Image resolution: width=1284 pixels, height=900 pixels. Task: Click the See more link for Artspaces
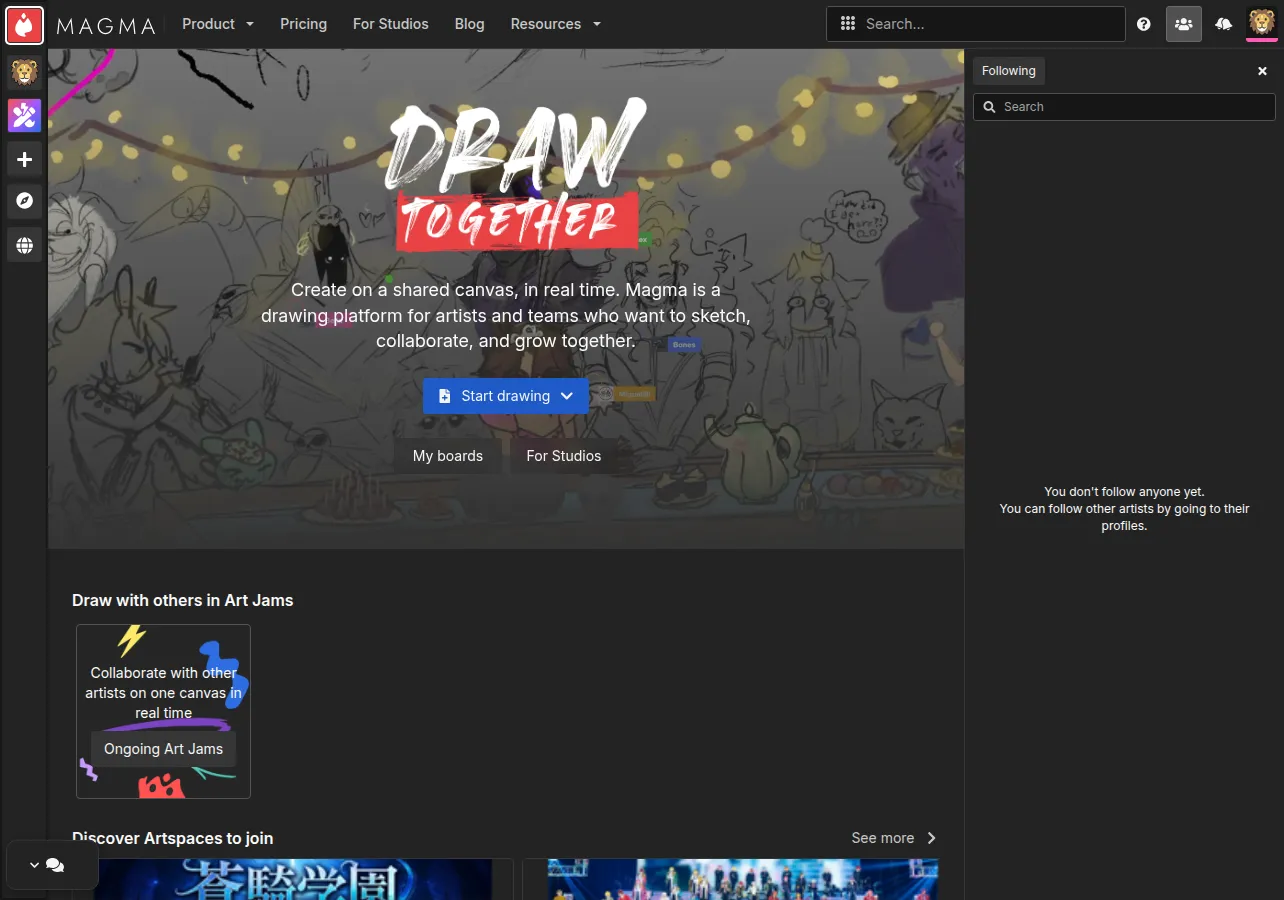[883, 838]
